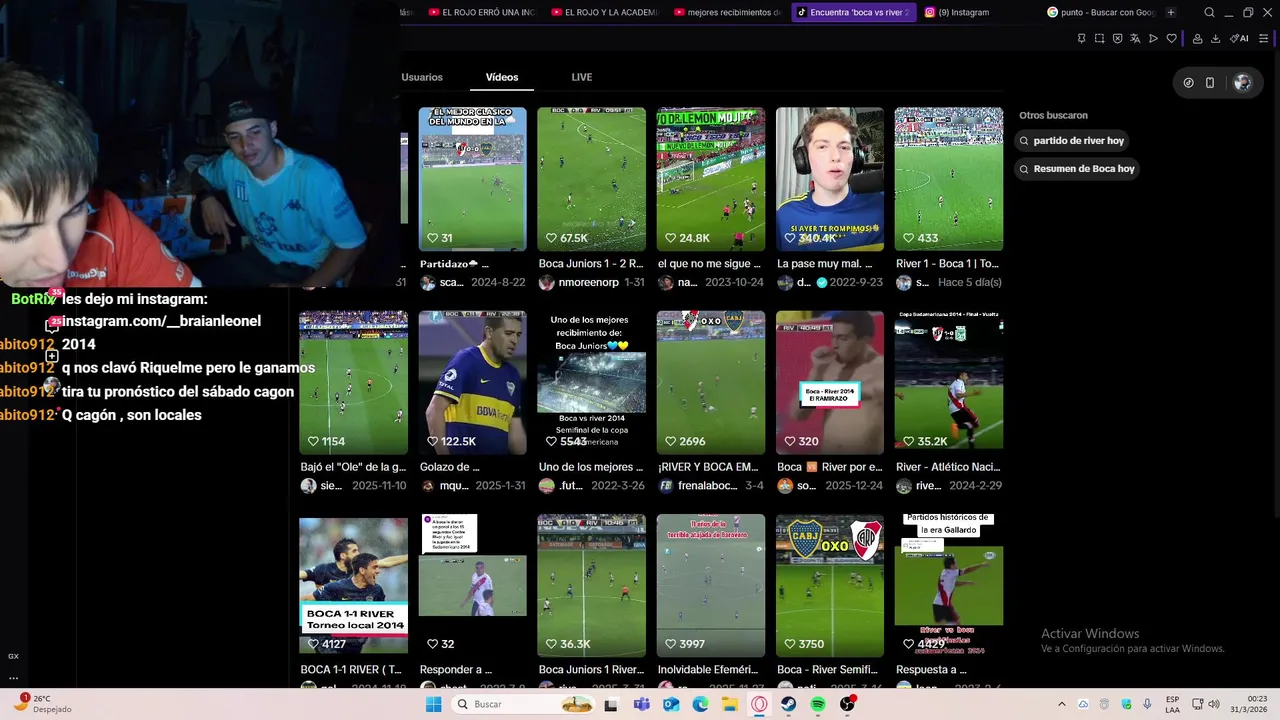Switch to the 'punto - Buscar con Google' tab

[1101, 13]
